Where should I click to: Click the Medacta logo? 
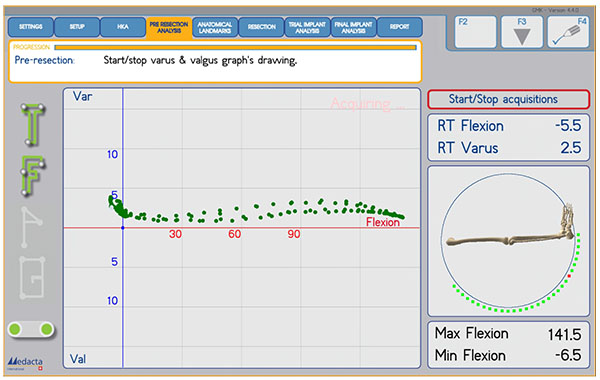25,363
